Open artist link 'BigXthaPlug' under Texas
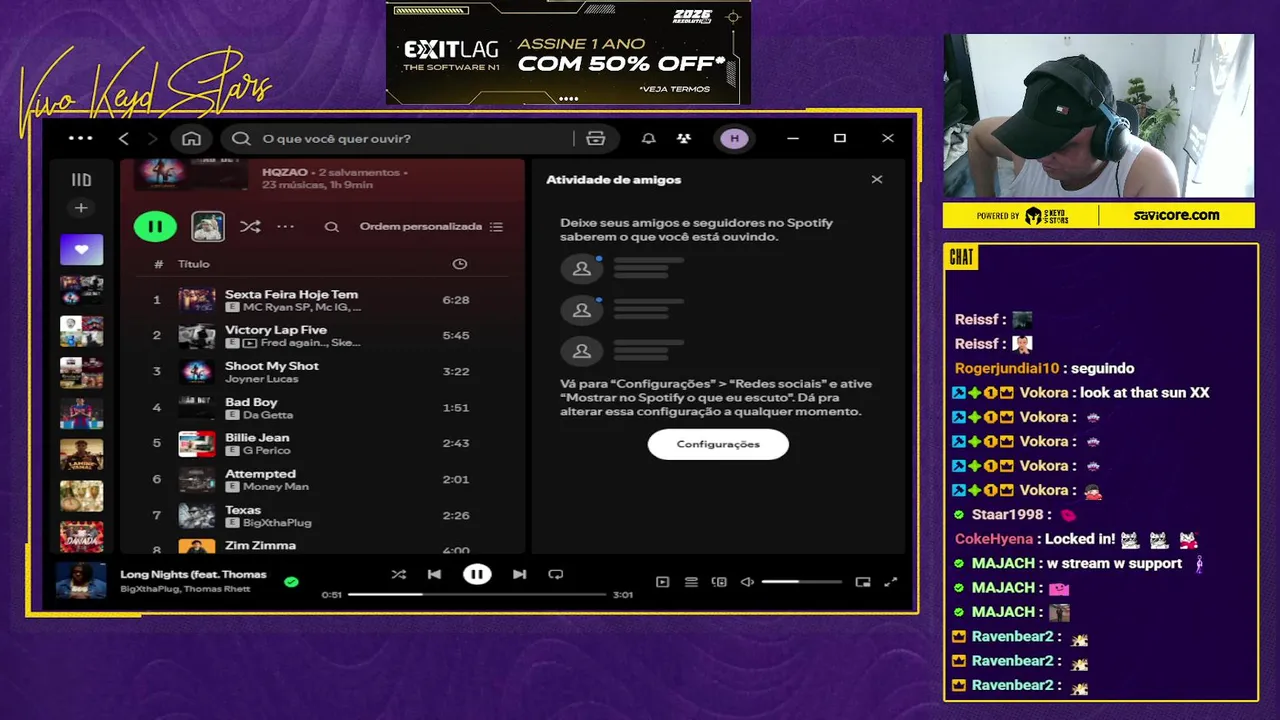This screenshot has width=1280, height=720. (277, 523)
